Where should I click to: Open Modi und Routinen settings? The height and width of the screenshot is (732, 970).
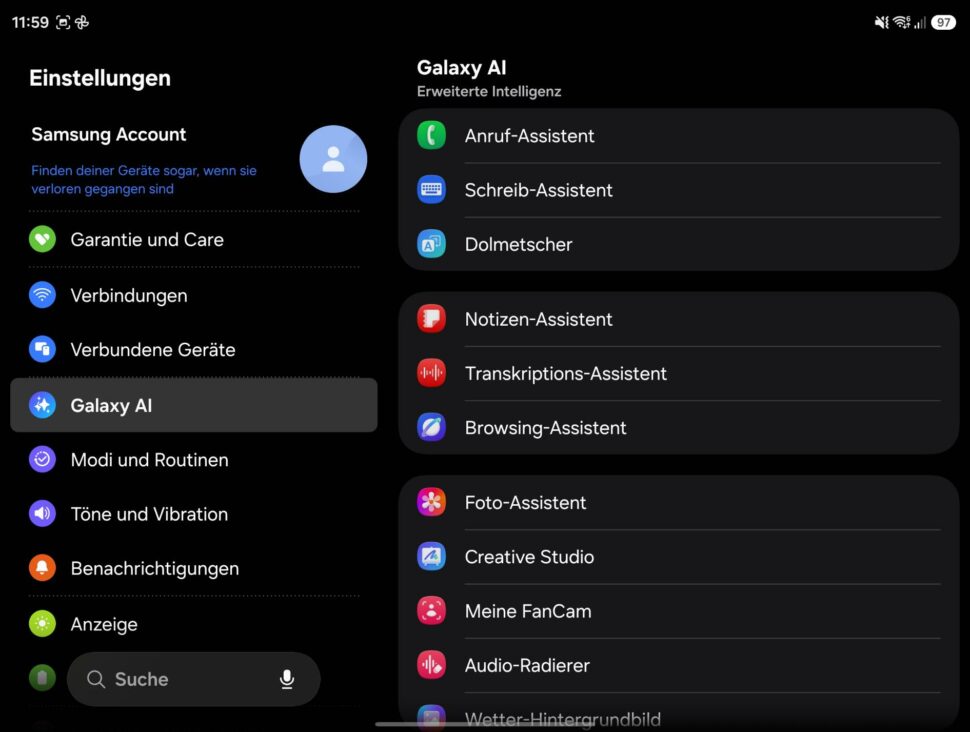194,459
